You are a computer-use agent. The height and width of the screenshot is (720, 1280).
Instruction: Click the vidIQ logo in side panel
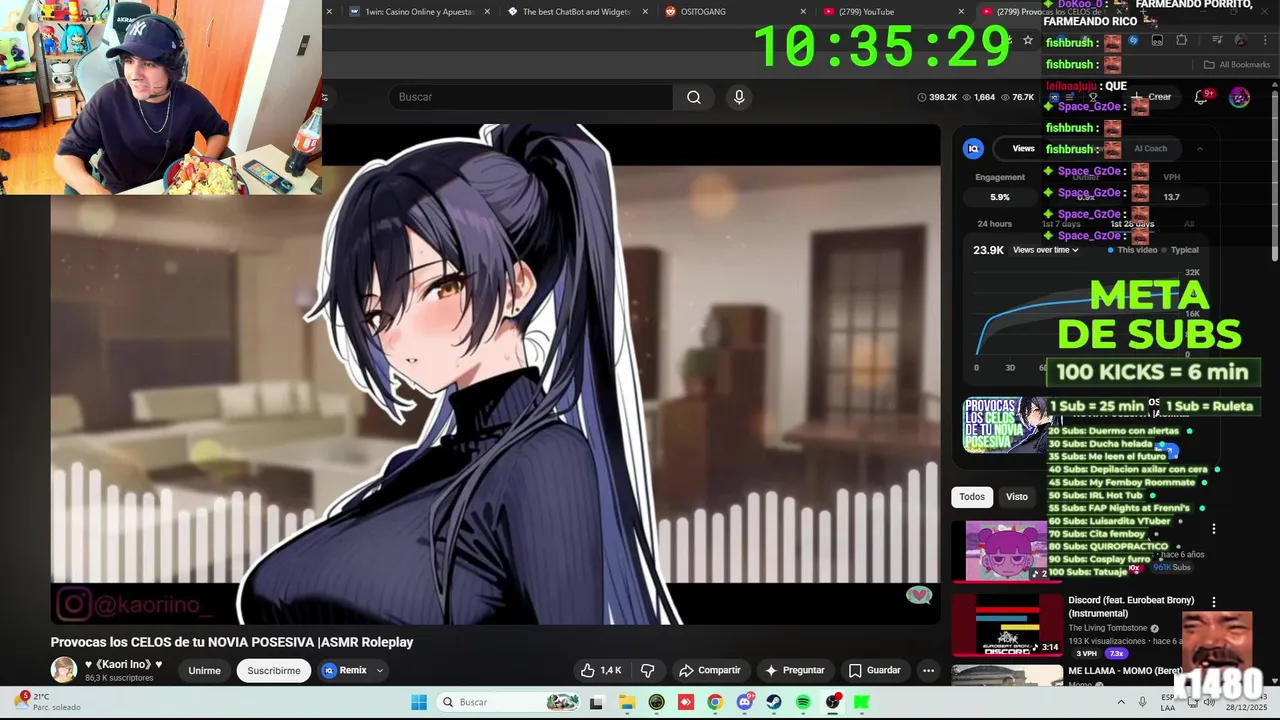pos(973,148)
